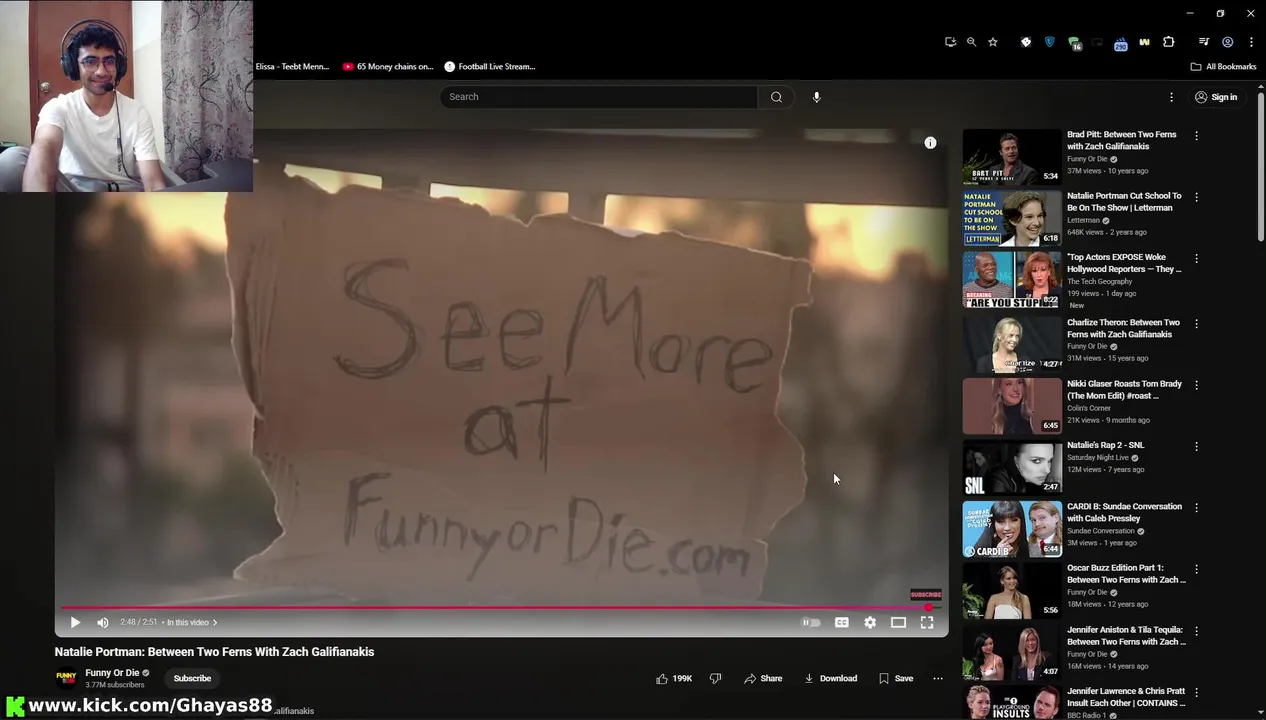Viewport: 1266px width, 720px height.
Task: Open the 'Elissa - Teebt Menn...' bookmark
Action: click(292, 66)
